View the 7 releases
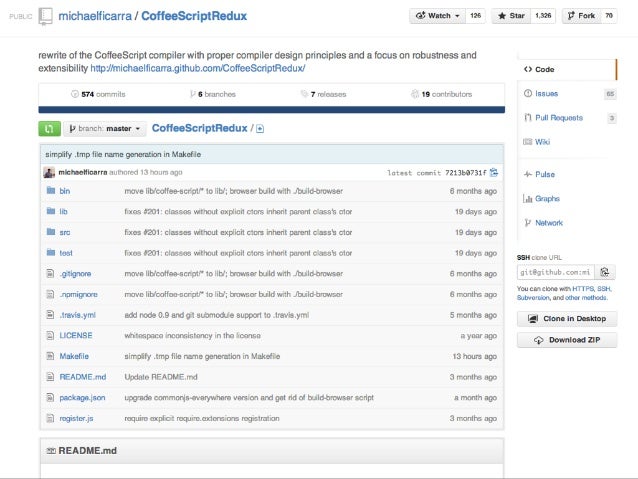The image size is (638, 479). 323,94
